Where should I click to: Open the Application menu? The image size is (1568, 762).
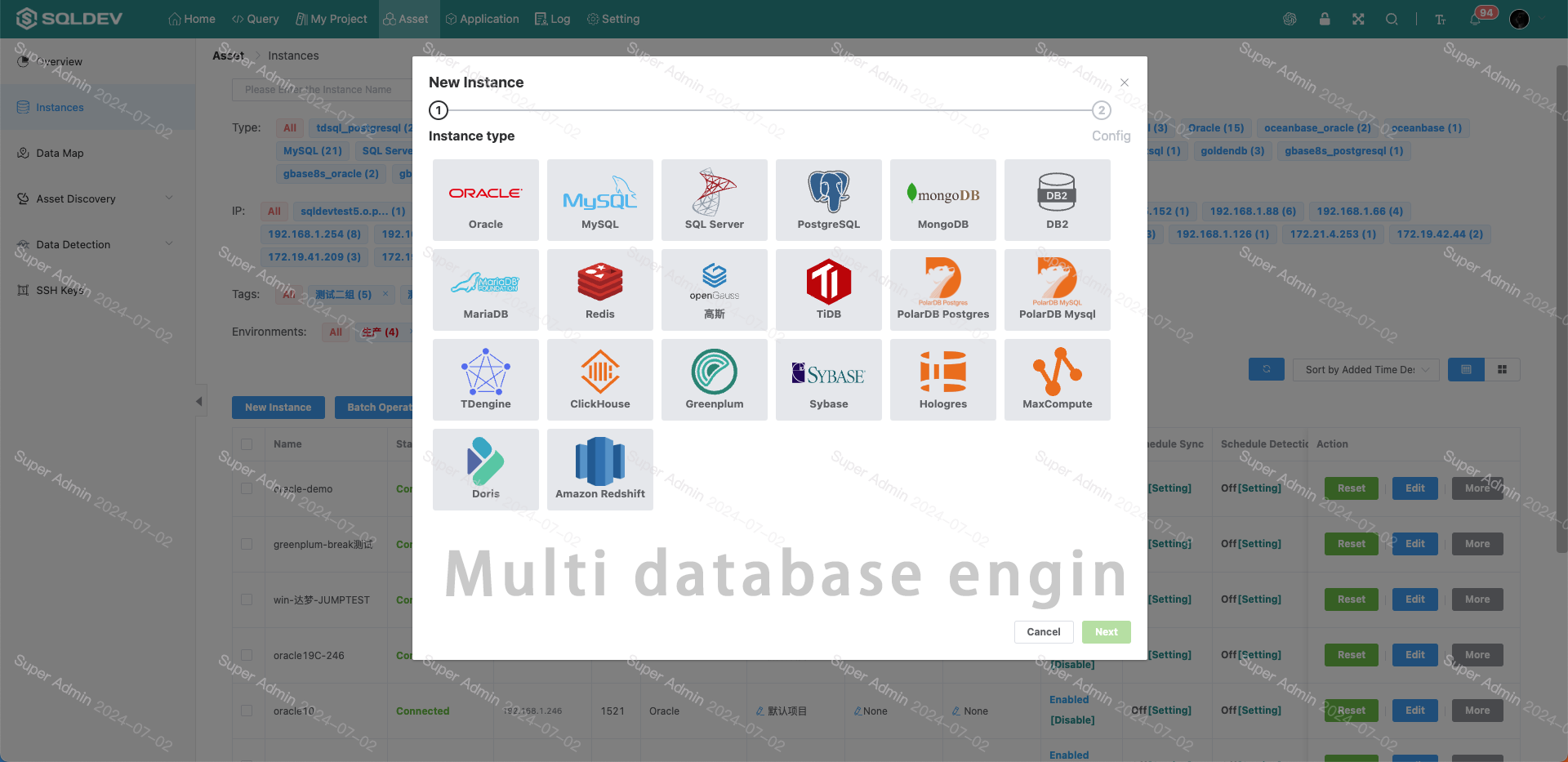coord(482,19)
